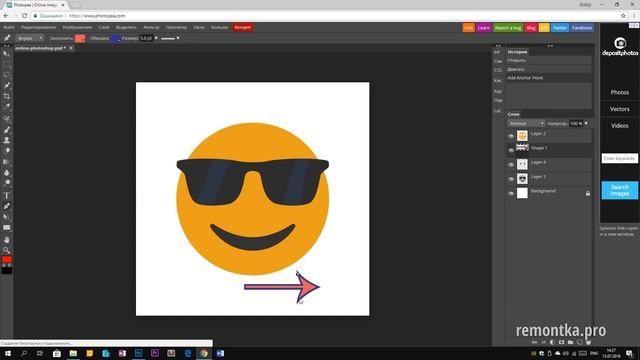Open the Изображение menu
The height and width of the screenshot is (360, 640).
point(77,27)
